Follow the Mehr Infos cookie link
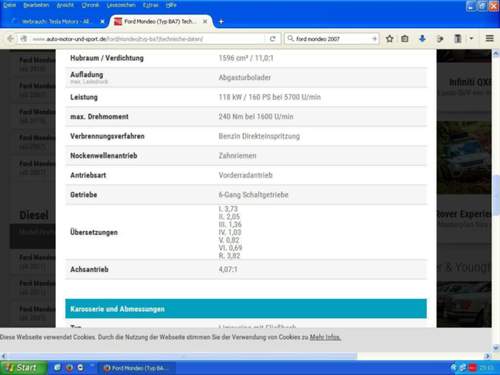The image size is (500, 375). tap(325, 337)
